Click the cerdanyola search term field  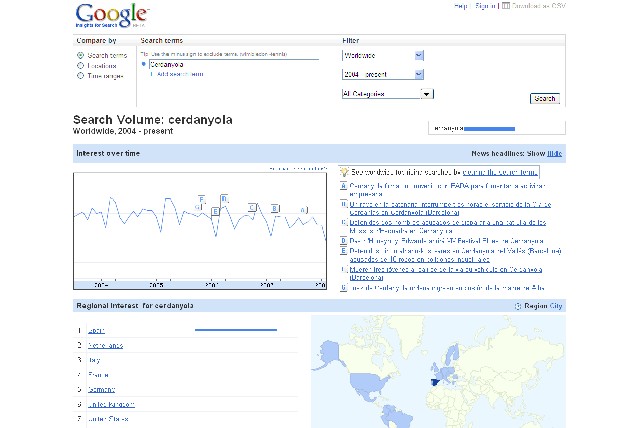pos(233,64)
